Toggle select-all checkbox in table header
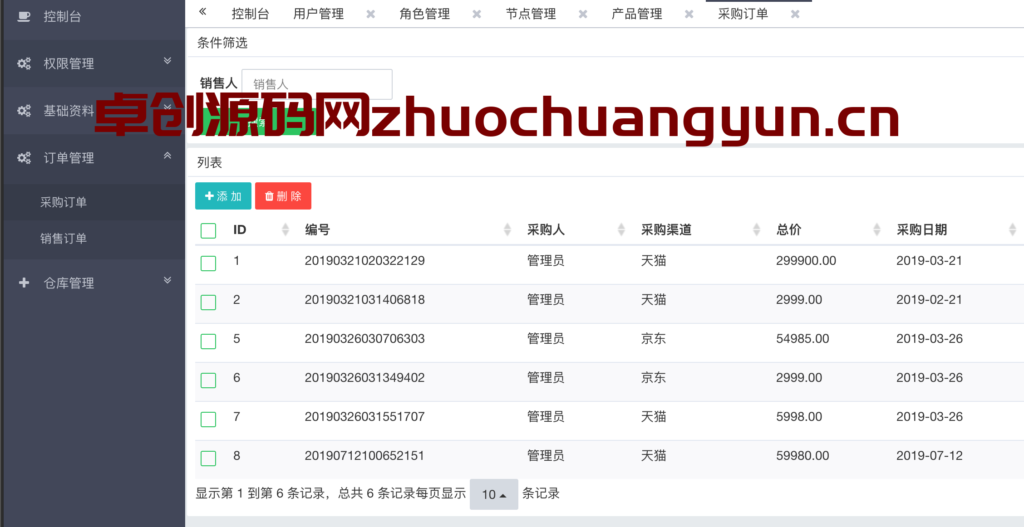 (208, 231)
